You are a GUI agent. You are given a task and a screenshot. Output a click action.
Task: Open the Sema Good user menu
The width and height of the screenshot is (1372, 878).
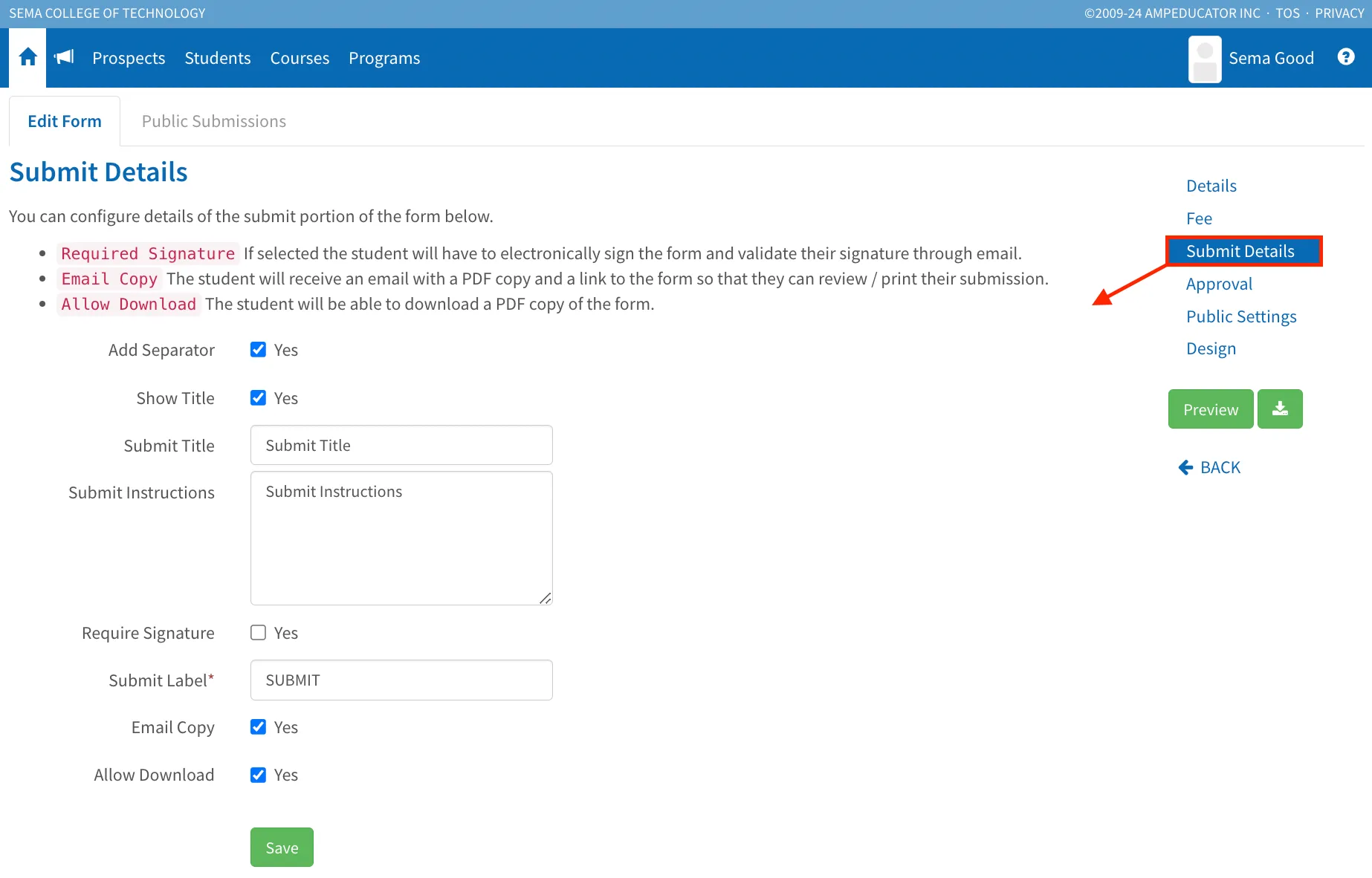[x=1271, y=58]
